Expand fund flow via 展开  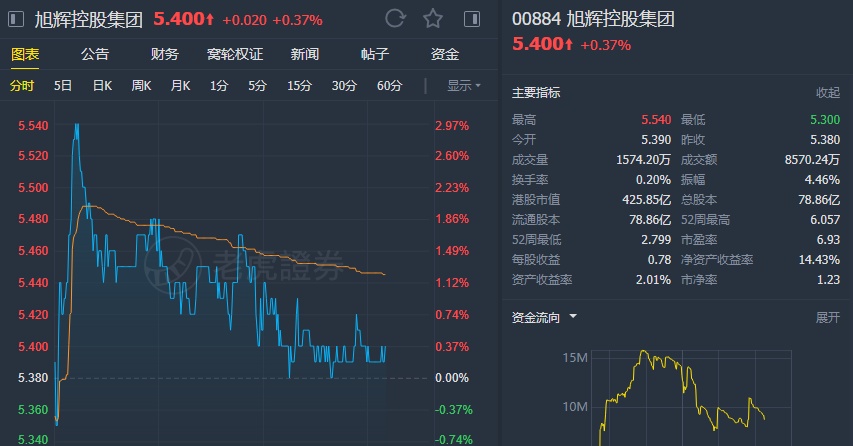coord(828,318)
